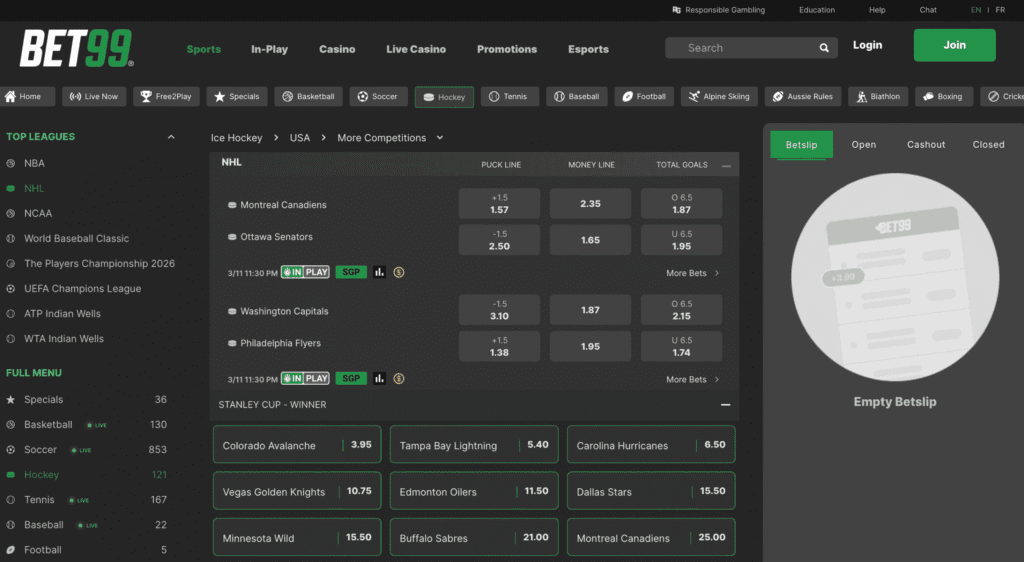This screenshot has height=562, width=1024.
Task: Bet Washington Capitals money line 1.87
Action: pyautogui.click(x=590, y=310)
